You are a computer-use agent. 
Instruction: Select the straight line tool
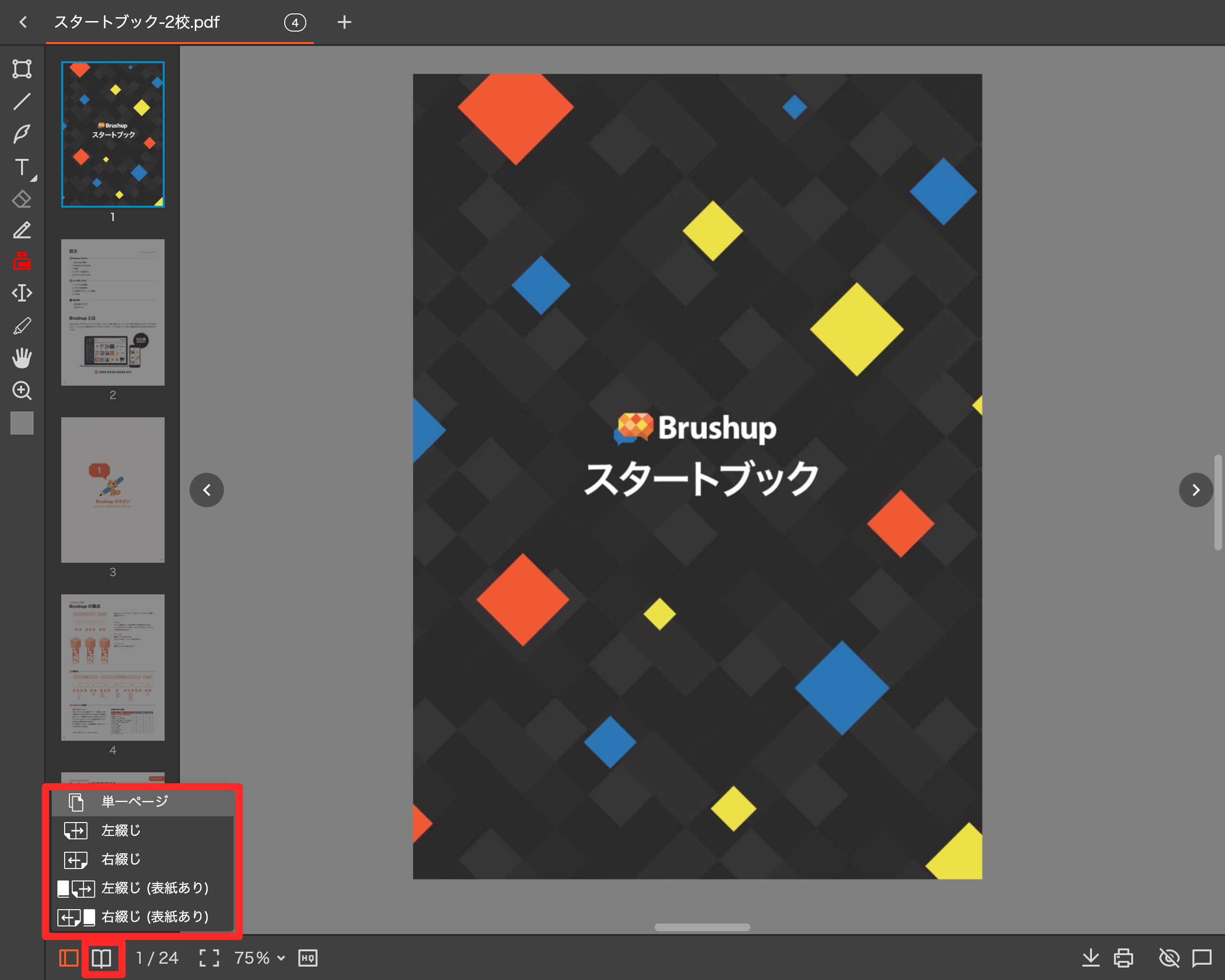point(22,102)
